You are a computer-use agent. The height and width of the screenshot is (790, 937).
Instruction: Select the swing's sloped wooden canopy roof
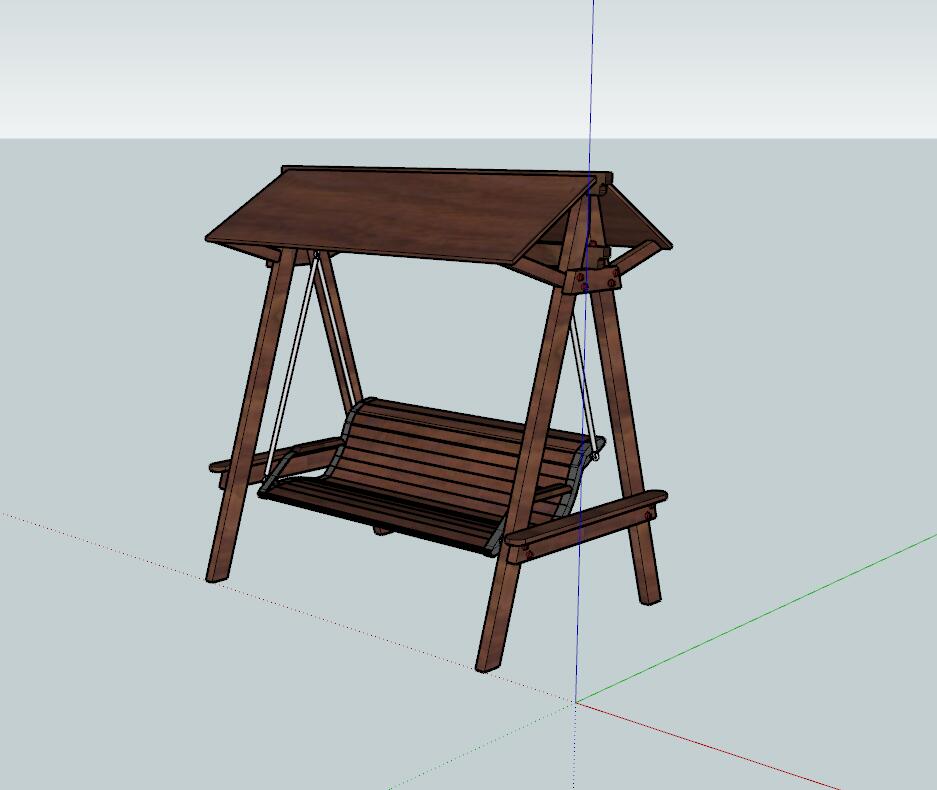[x=400, y=215]
